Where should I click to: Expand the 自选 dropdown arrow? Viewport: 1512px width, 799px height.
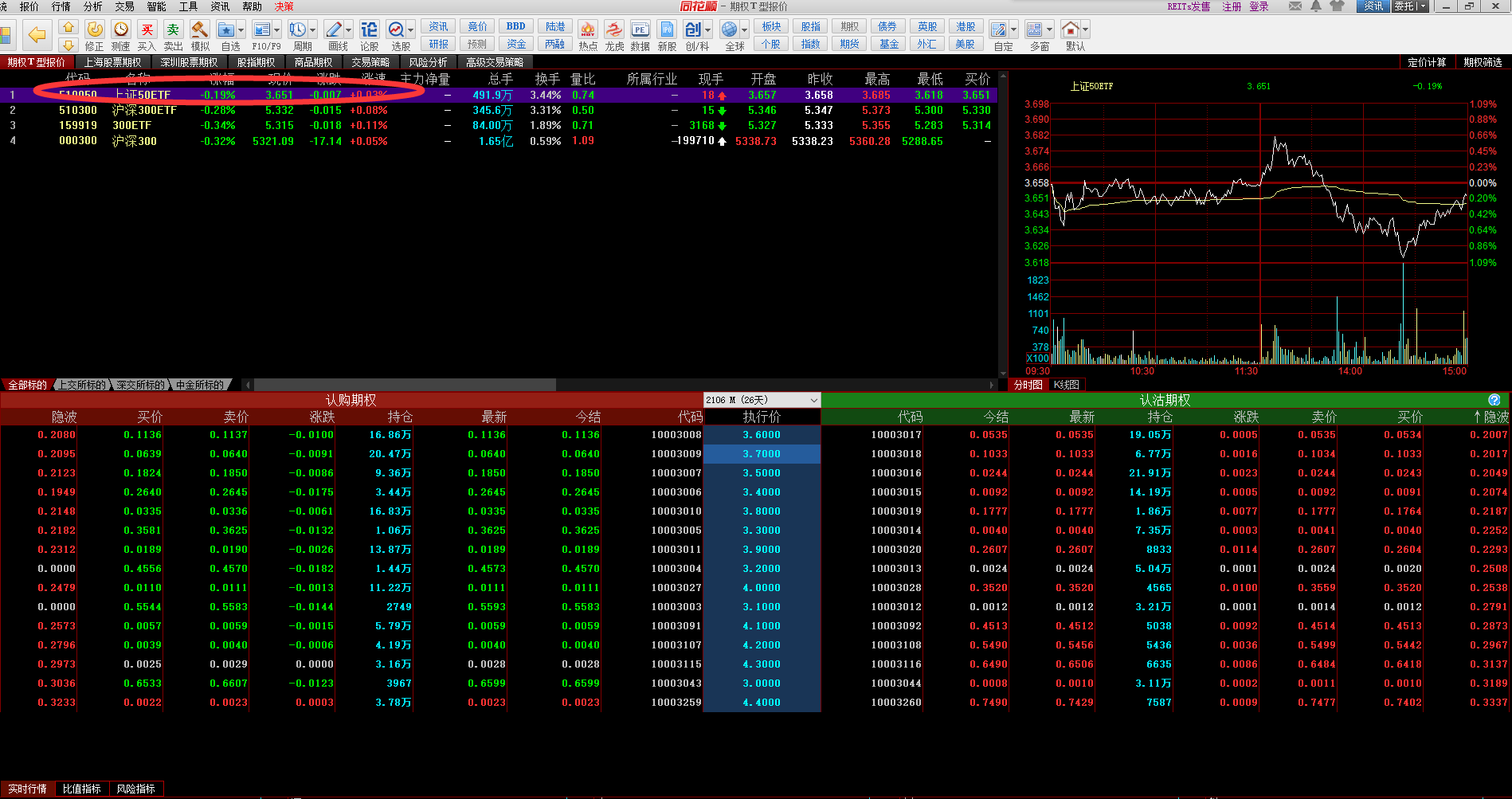241,30
